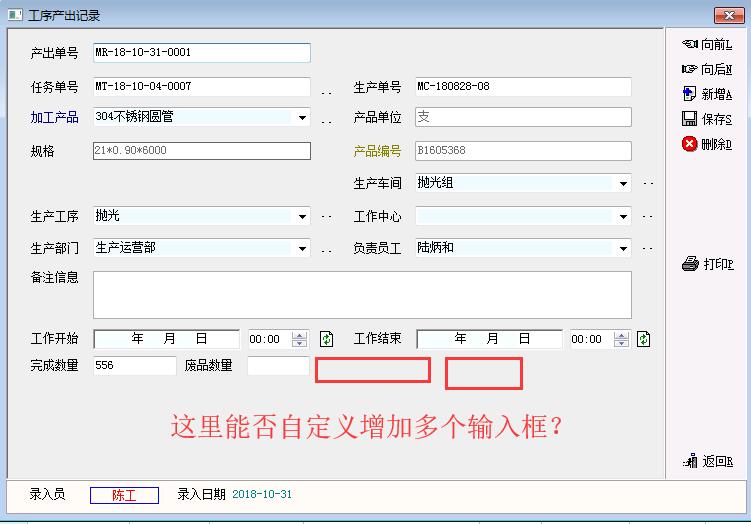751x524 pixels.
Task: Expand the 加工产品 dropdown list
Action: coord(302,118)
